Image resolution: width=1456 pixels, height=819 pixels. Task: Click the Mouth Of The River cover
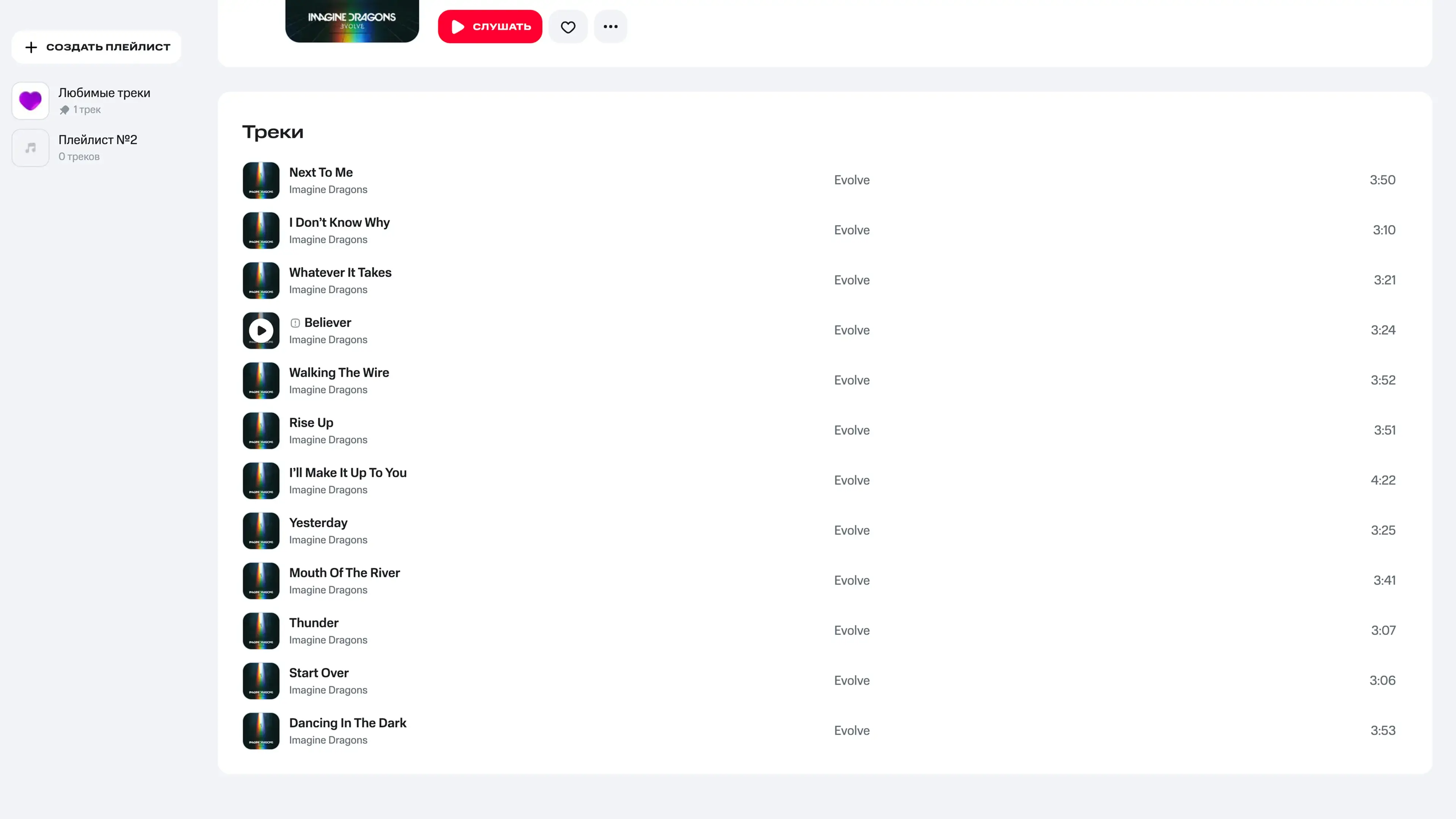[x=261, y=581]
